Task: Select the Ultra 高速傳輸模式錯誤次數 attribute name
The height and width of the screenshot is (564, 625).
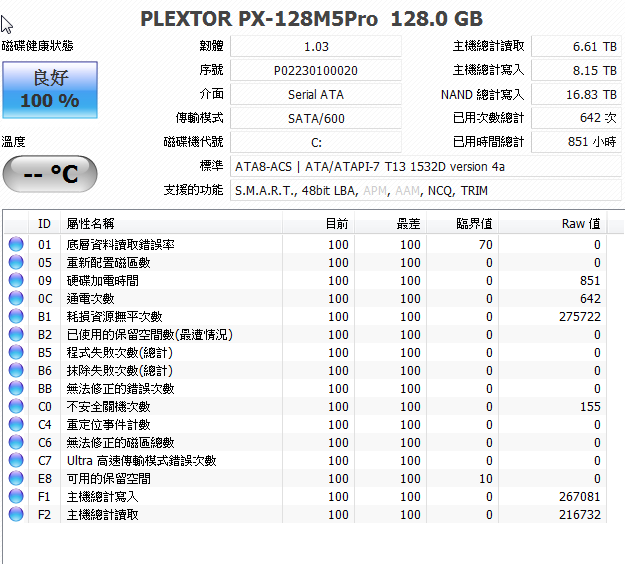Action: (142, 460)
